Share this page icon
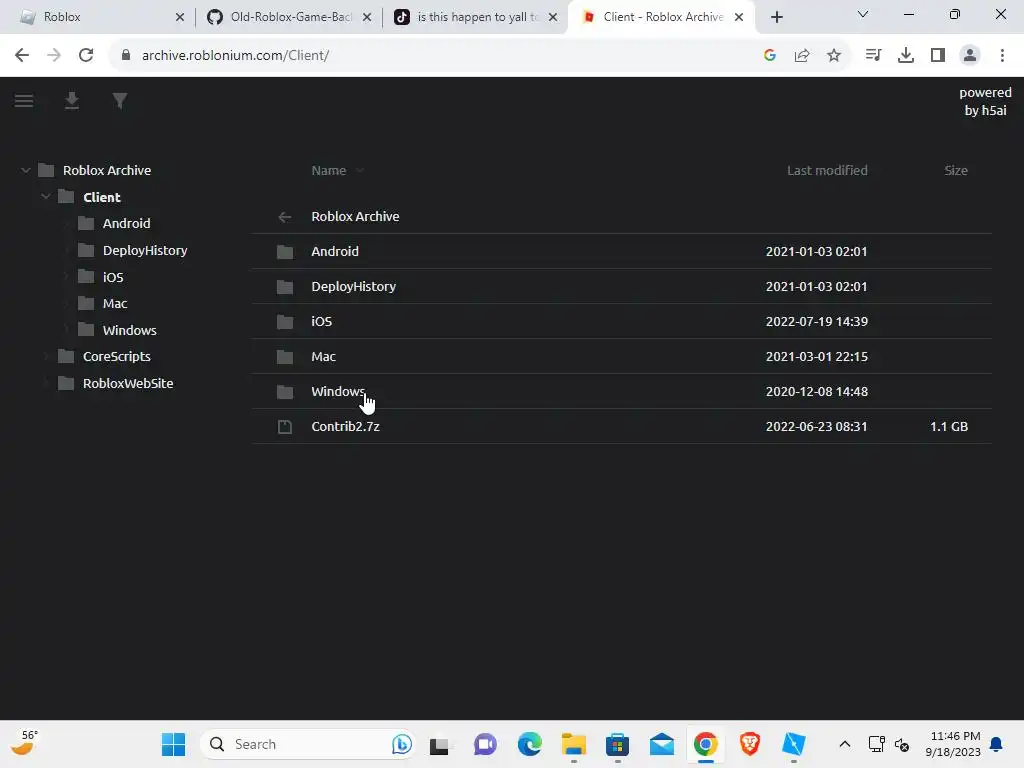Viewport: 1024px width, 768px height. point(802,56)
